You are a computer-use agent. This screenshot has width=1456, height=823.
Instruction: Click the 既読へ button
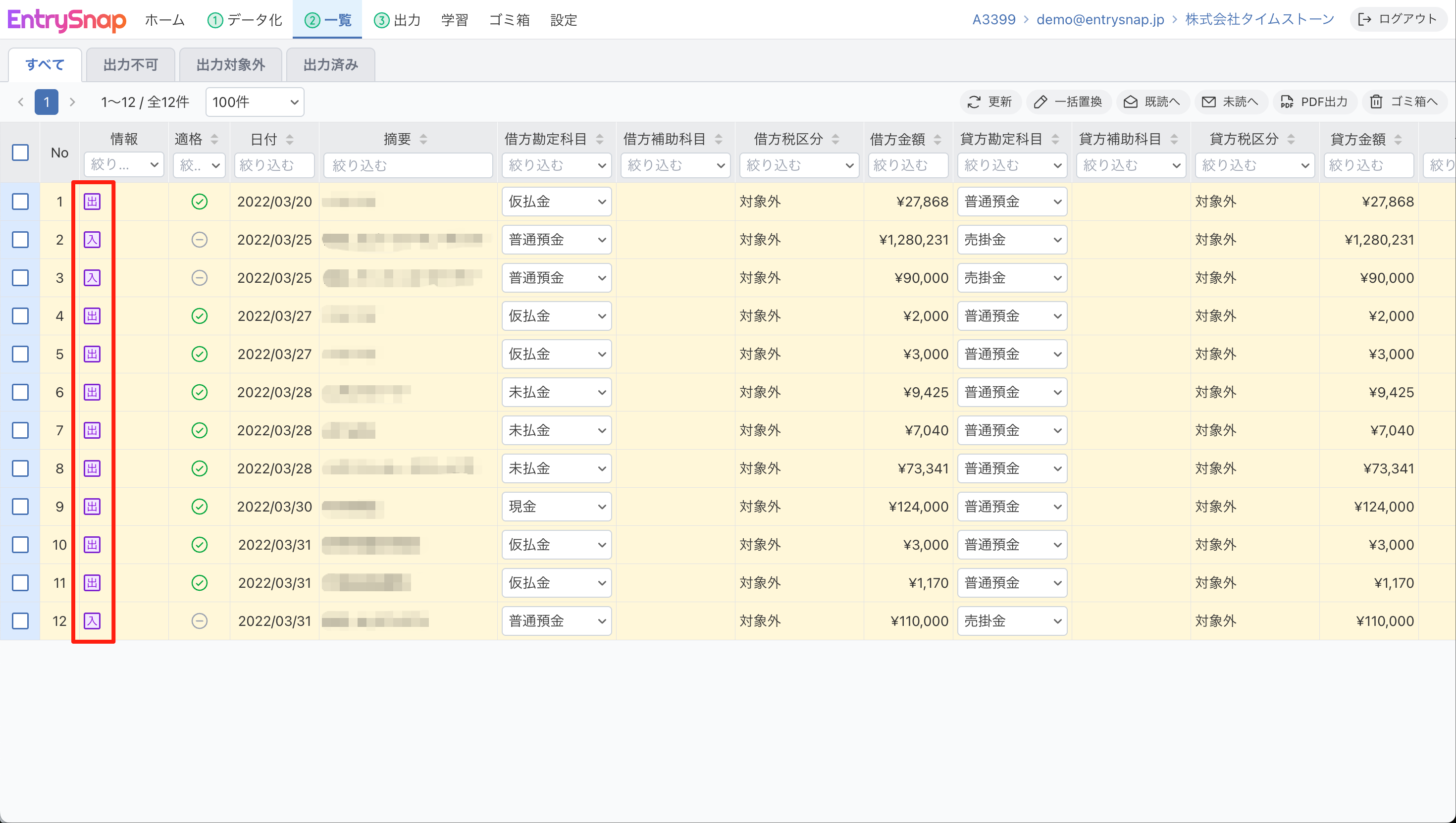pos(1152,102)
